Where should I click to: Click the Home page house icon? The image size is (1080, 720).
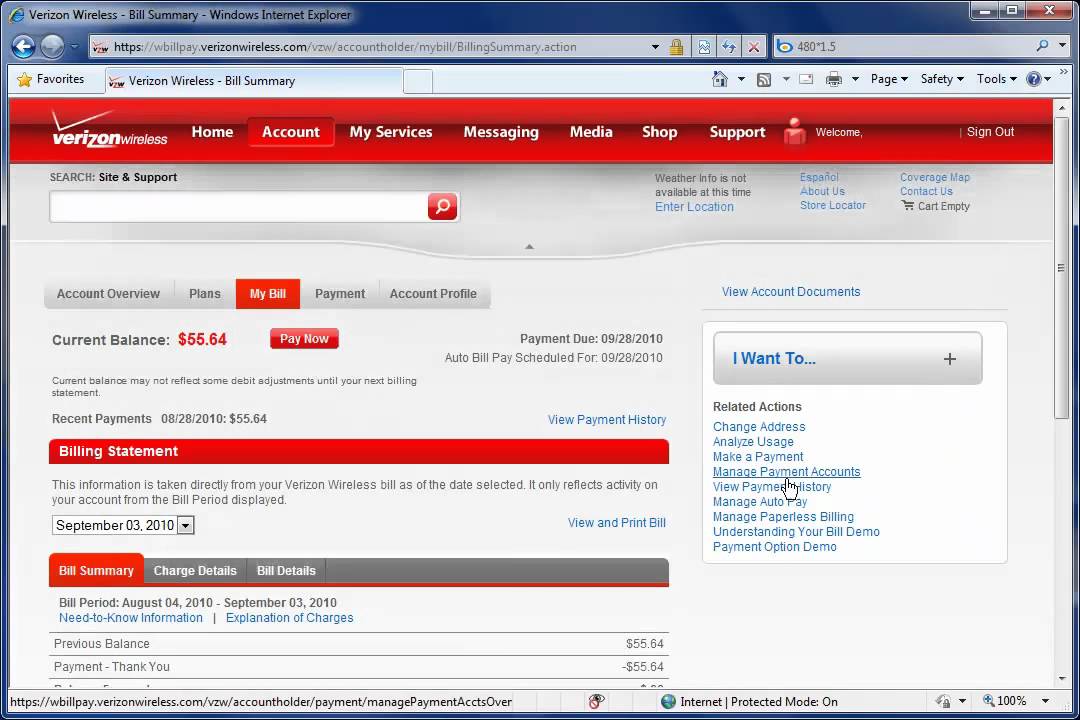point(719,79)
